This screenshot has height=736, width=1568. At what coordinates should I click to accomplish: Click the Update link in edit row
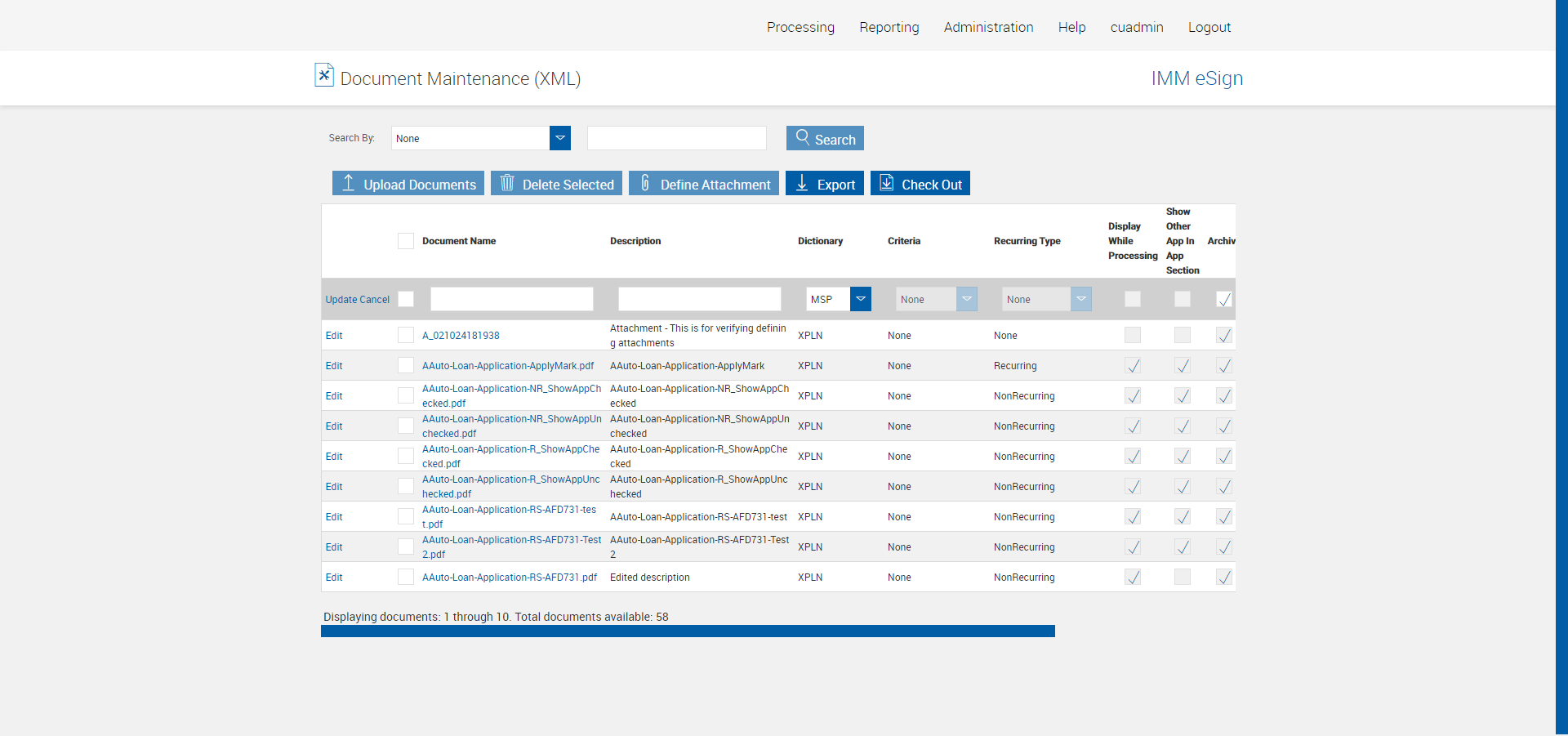(341, 300)
